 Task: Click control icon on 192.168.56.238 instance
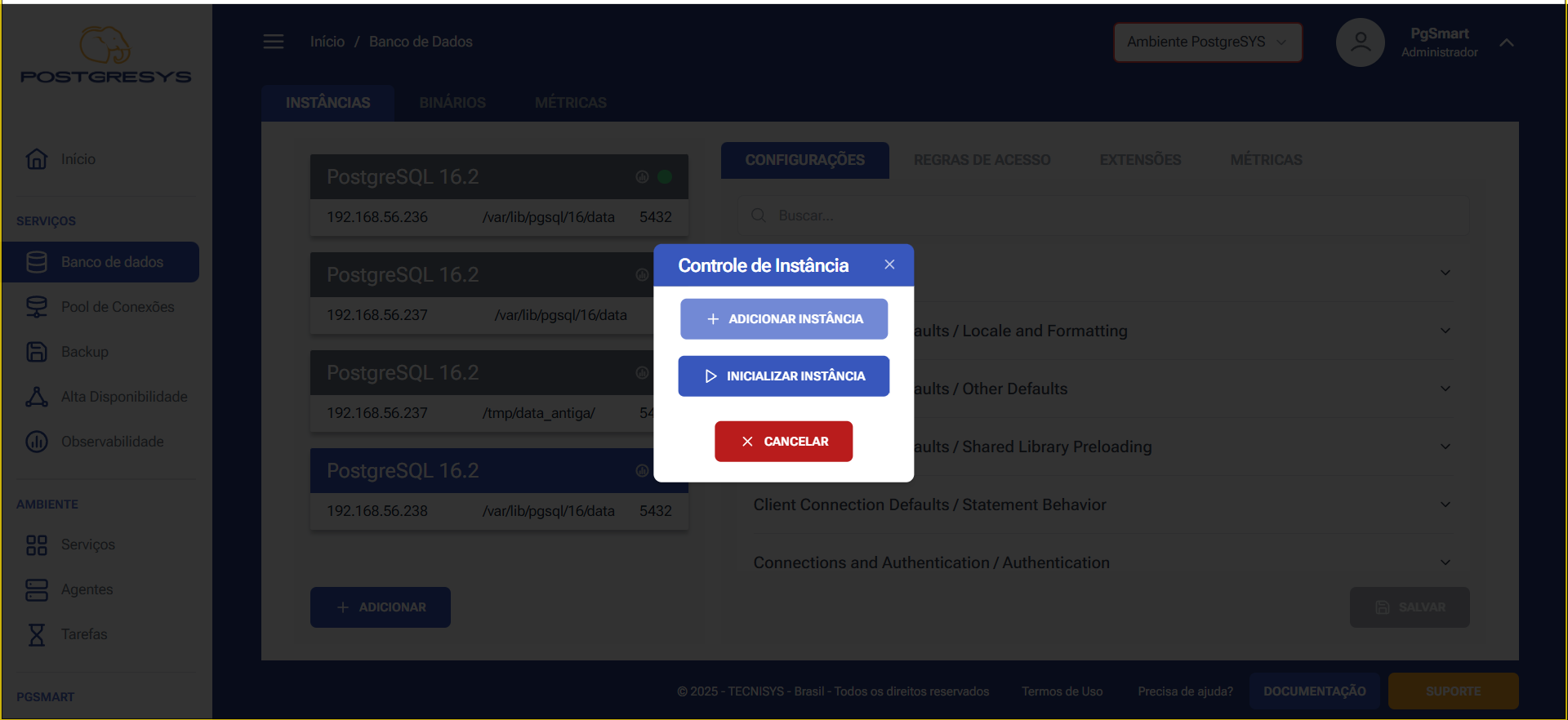point(642,471)
